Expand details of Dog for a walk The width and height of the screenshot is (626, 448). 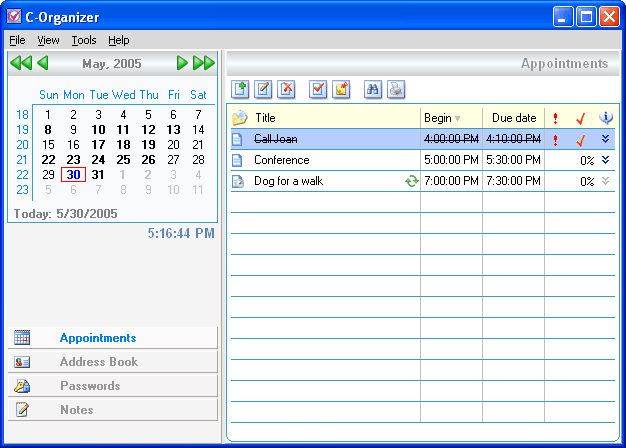[x=605, y=181]
